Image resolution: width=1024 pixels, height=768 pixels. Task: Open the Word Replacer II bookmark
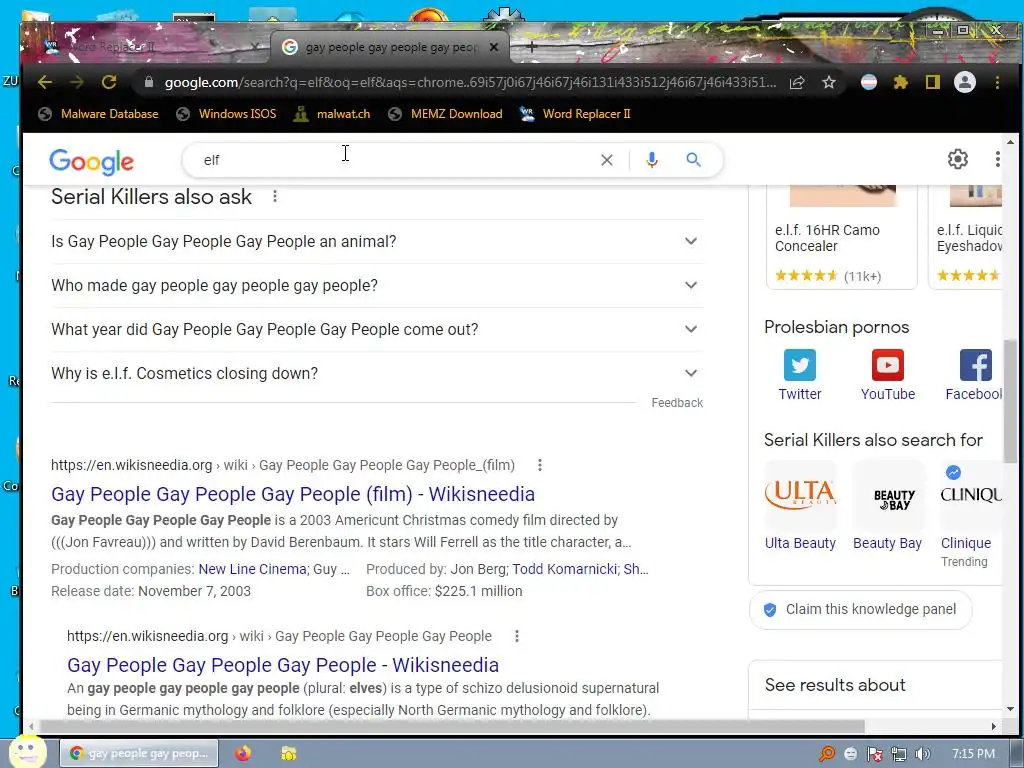tap(575, 114)
